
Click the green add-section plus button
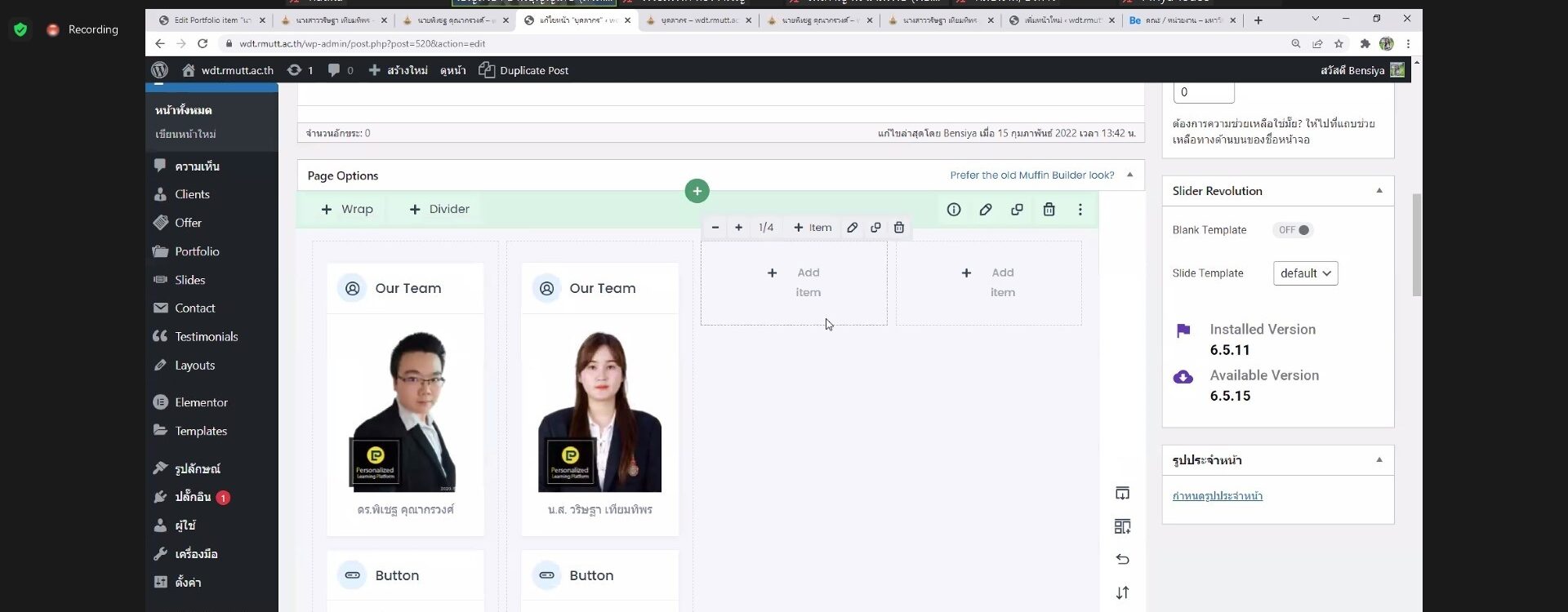(x=697, y=191)
